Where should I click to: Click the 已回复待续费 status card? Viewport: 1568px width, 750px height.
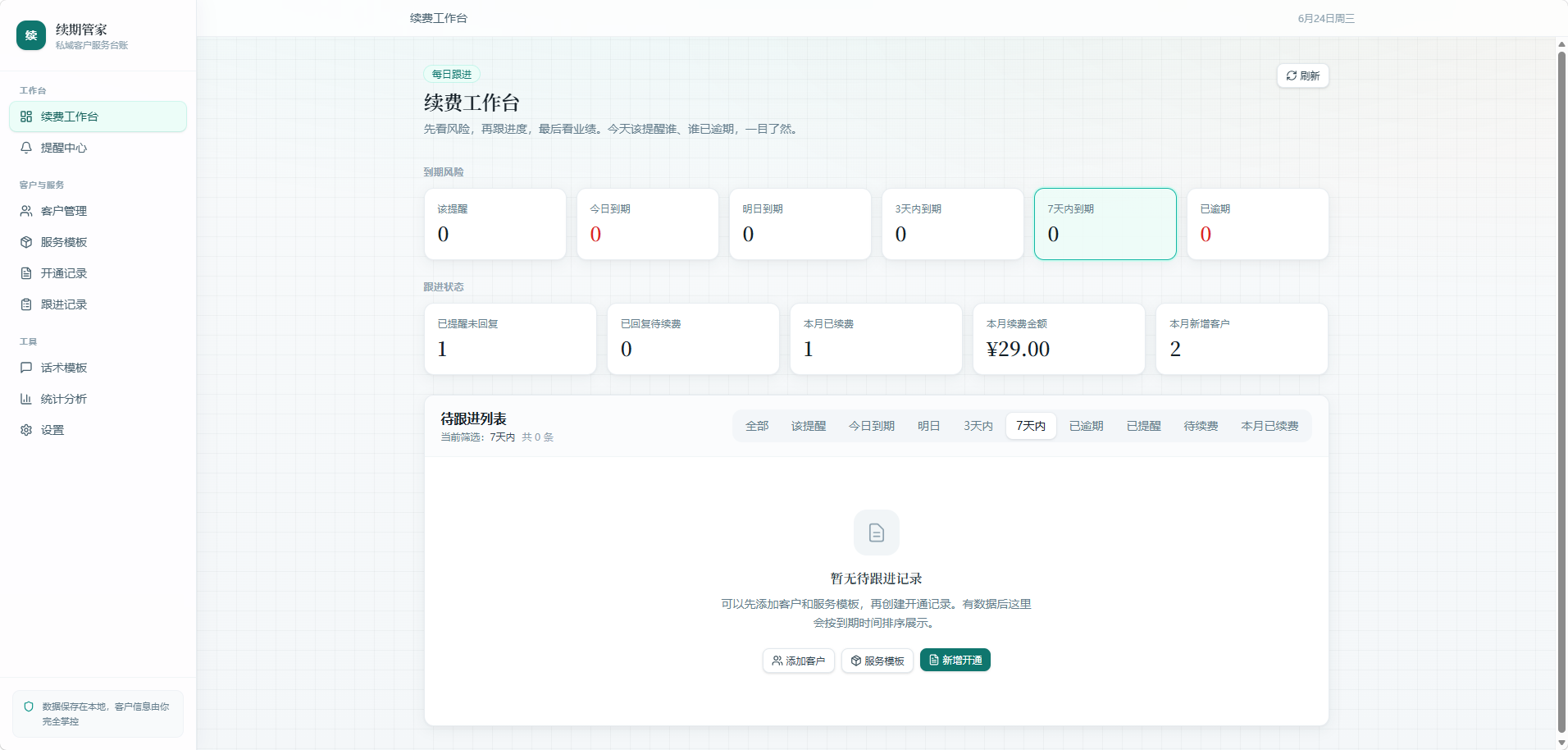693,339
